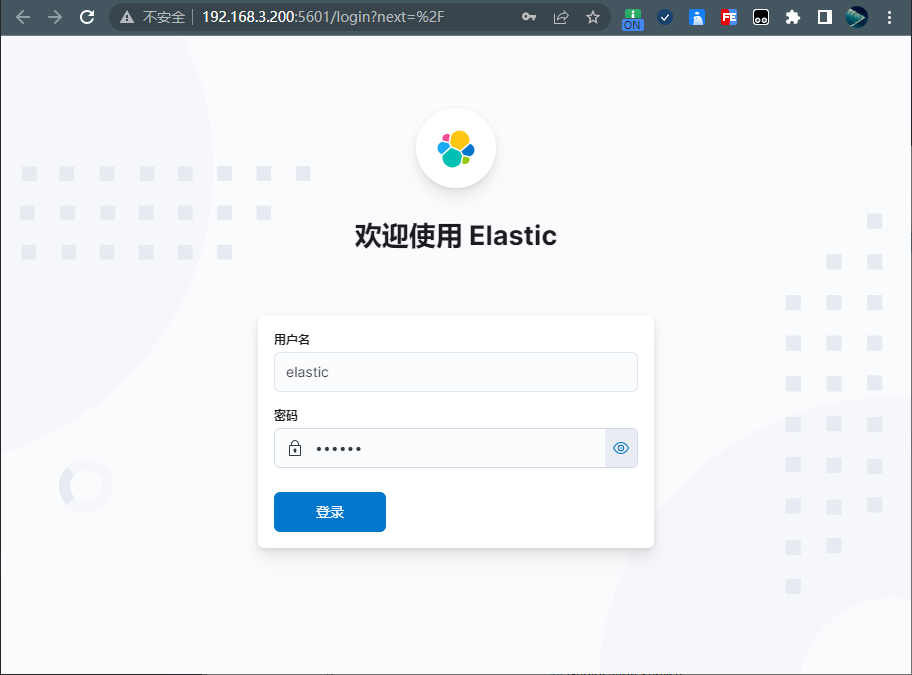Click the dark circular extension icon

(857, 17)
